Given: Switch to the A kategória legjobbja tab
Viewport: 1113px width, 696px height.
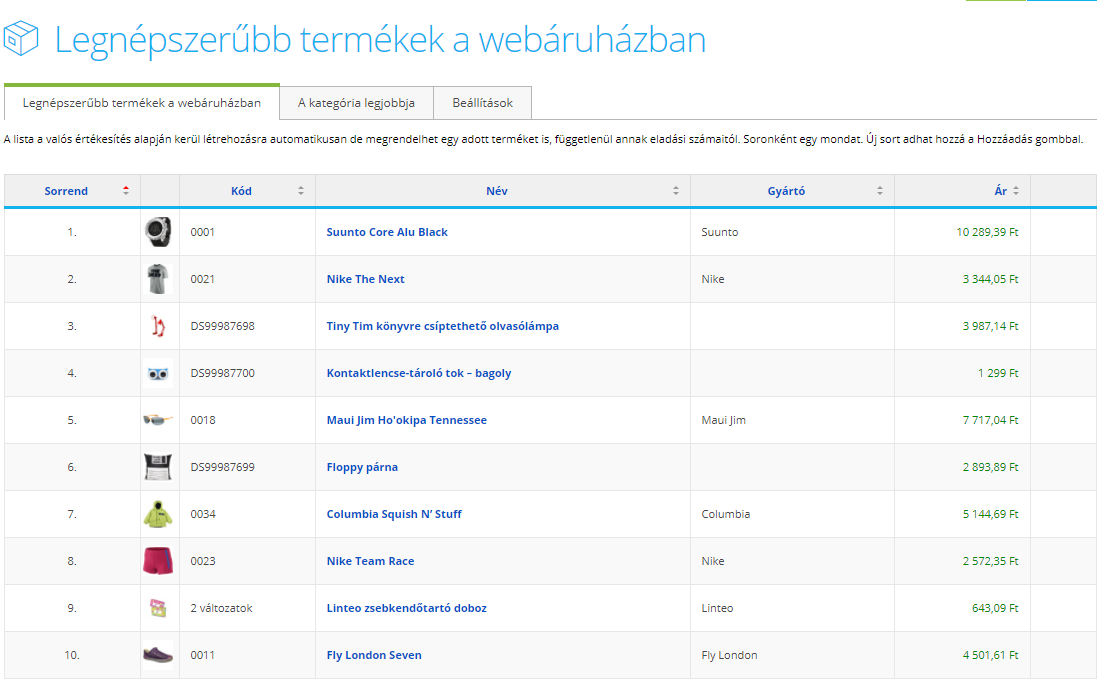Looking at the screenshot, I should pyautogui.click(x=356, y=103).
